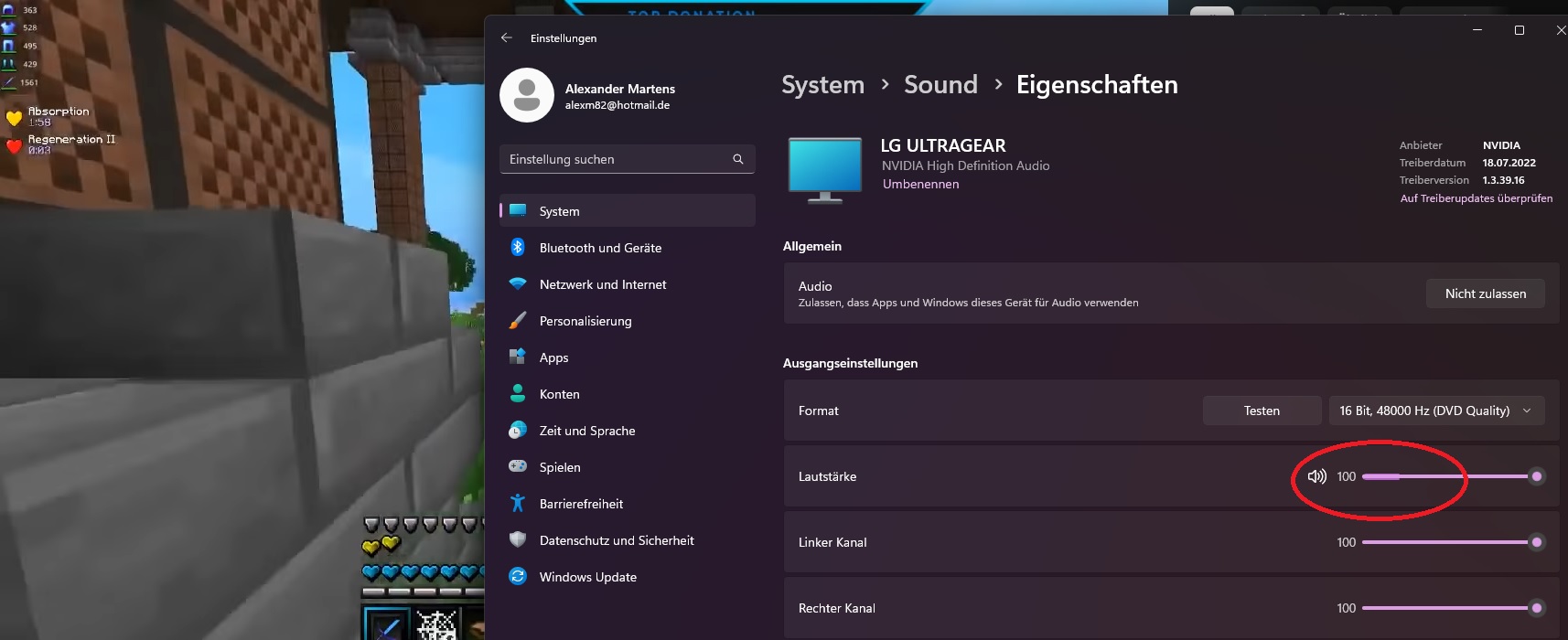Click the Bluetooth icon in sidebar

pyautogui.click(x=518, y=247)
